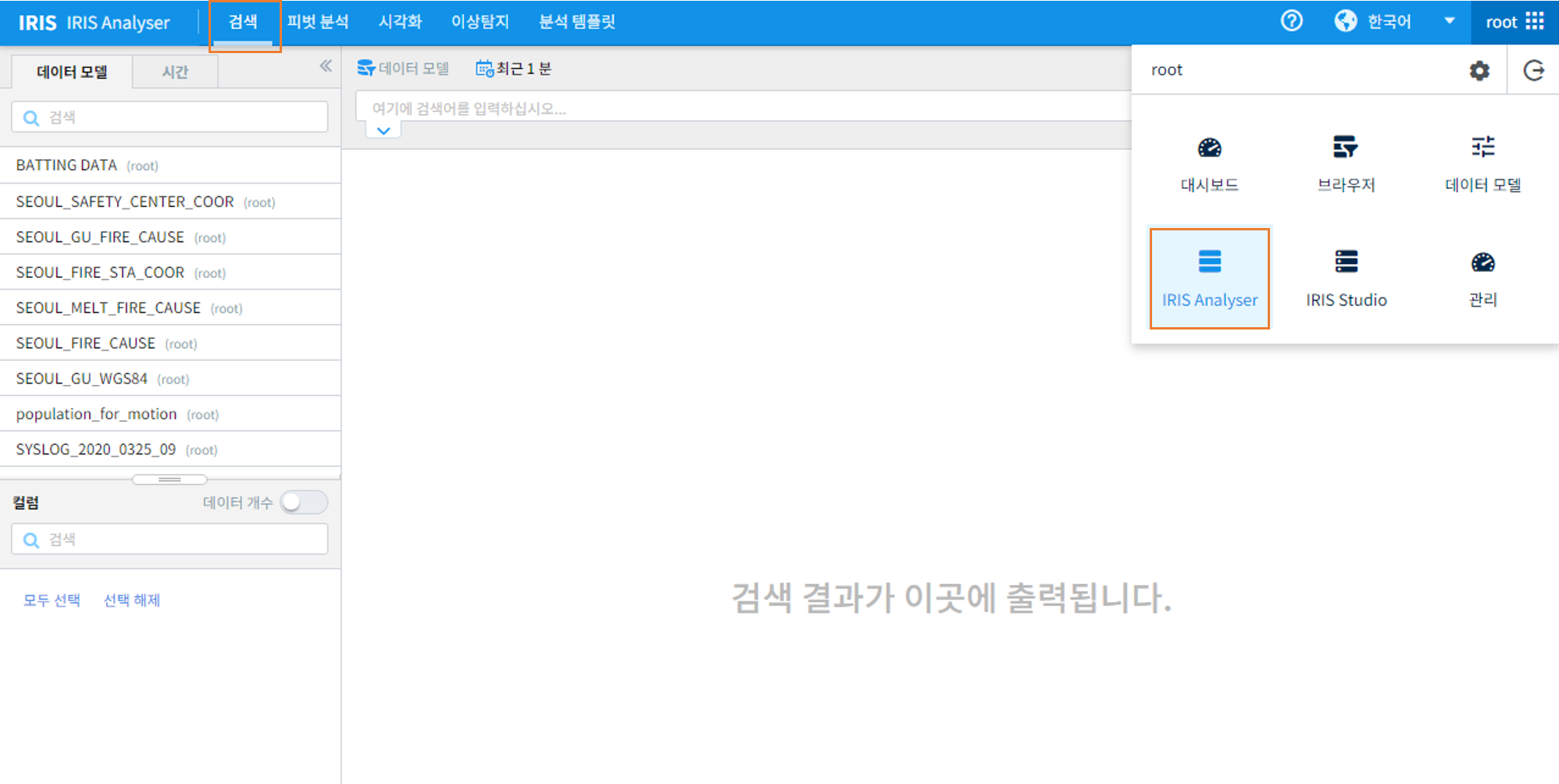
Task: Select SEOUL_GU_FIRE_CAUSE model
Action: coord(170,237)
